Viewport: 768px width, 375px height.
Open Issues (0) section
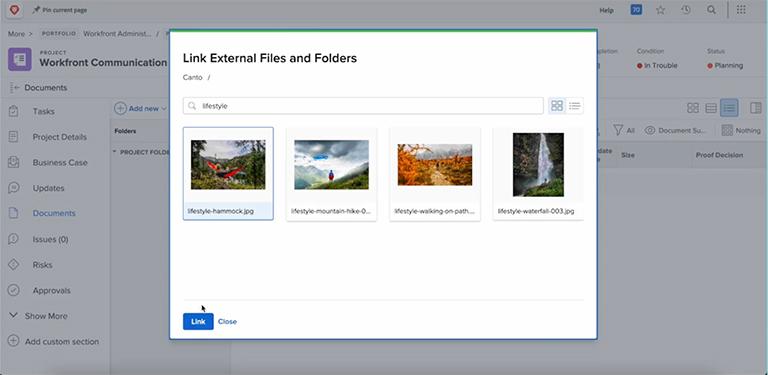pyautogui.click(x=50, y=239)
